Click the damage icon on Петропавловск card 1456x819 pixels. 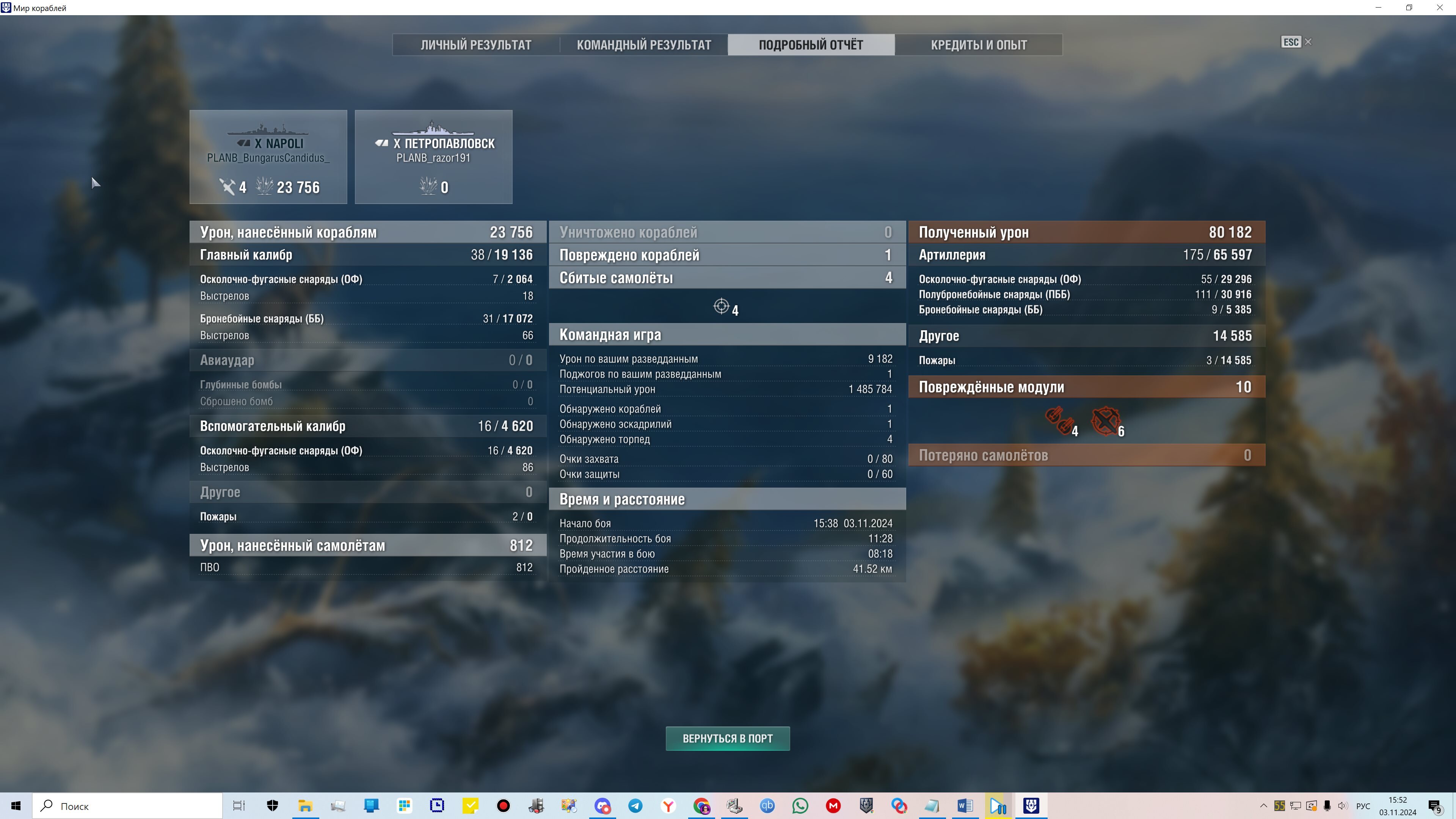click(428, 186)
